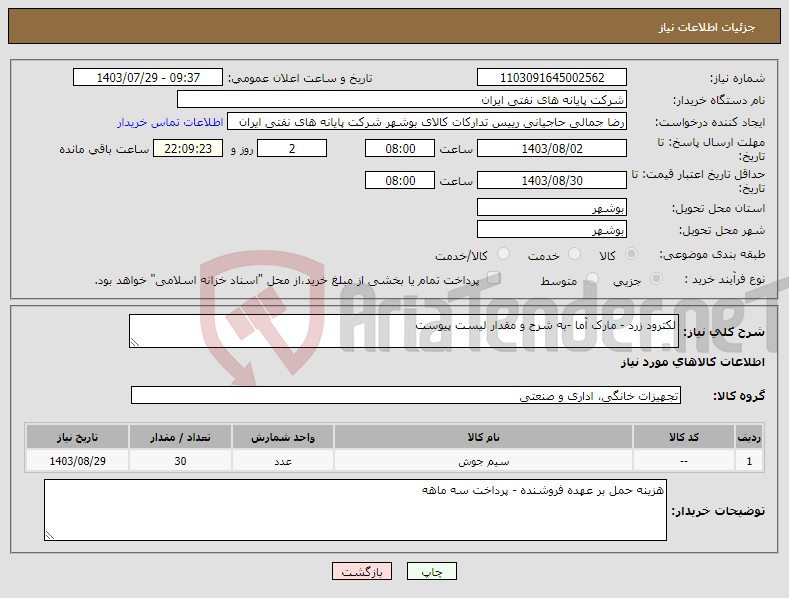The width and height of the screenshot is (789, 598).
Task: Click the تعداد / مقدار column header
Action: tap(180, 437)
